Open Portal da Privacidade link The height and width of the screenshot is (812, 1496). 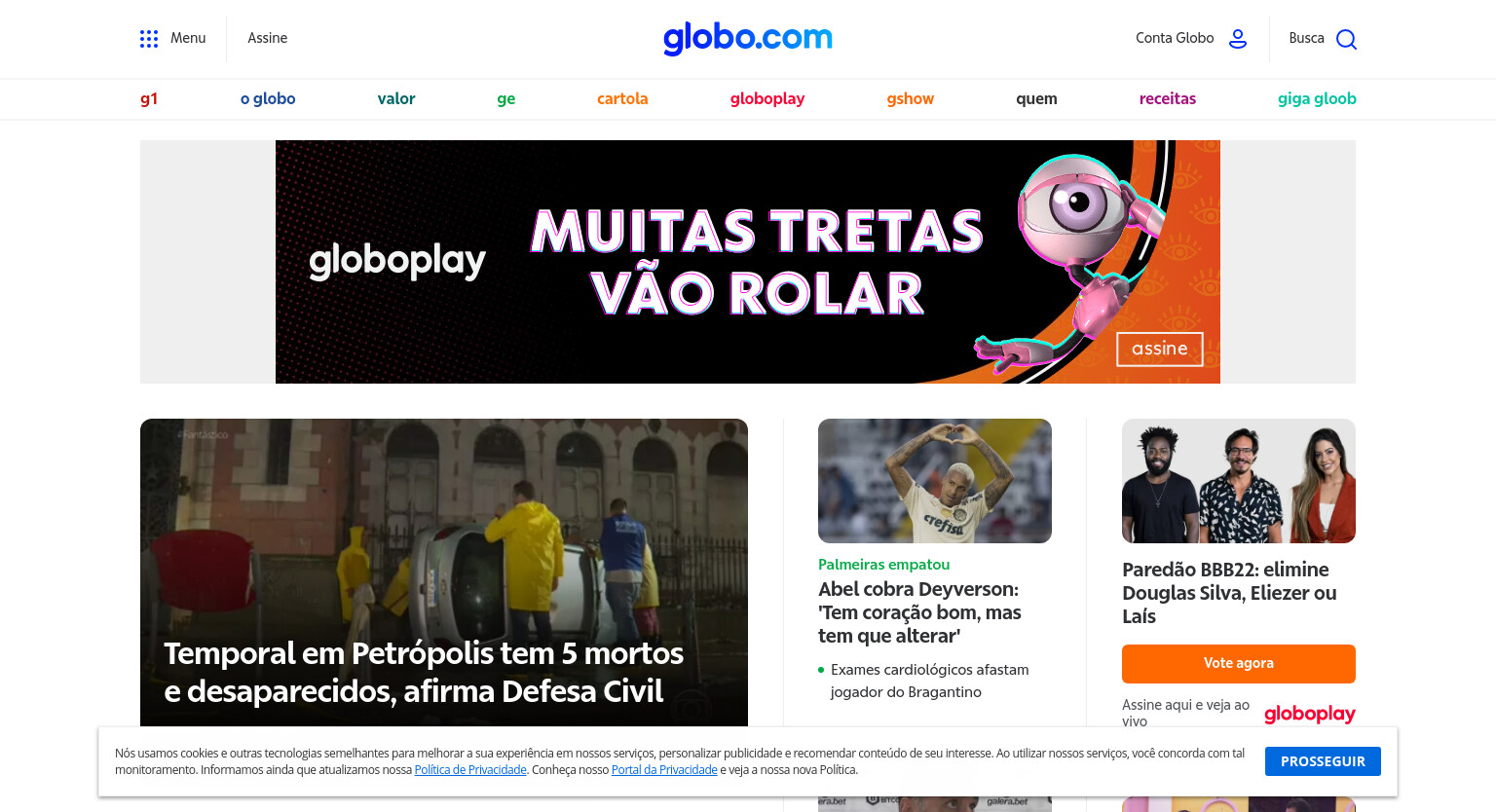point(664,770)
